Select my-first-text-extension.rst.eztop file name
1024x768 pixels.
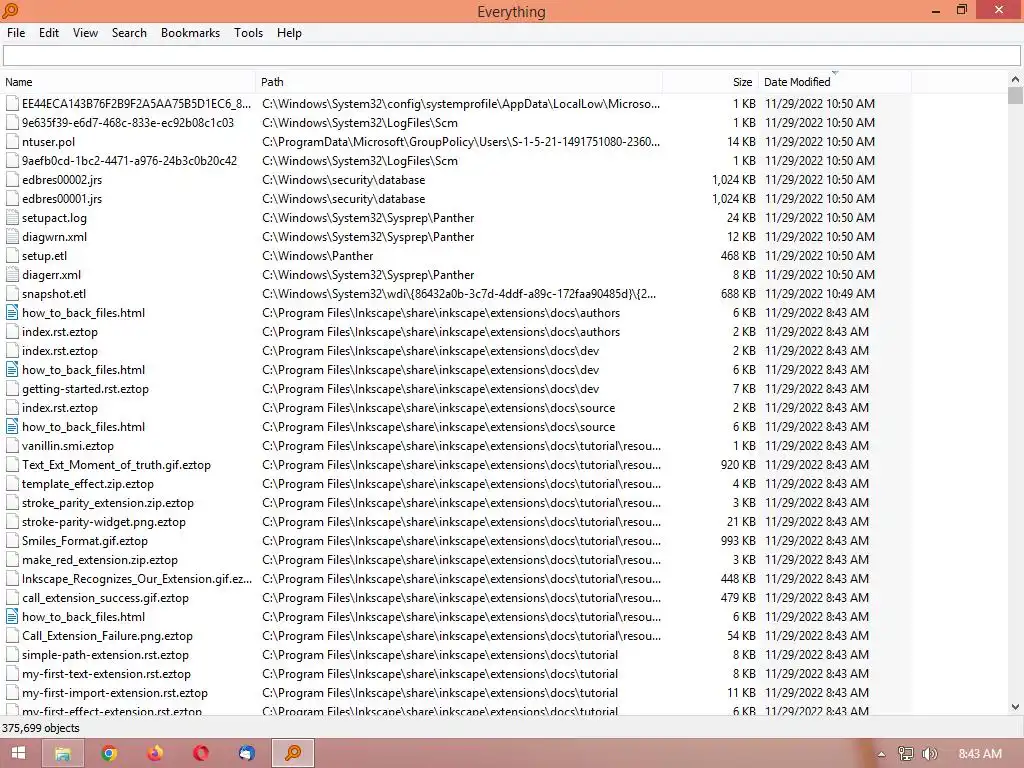point(106,673)
